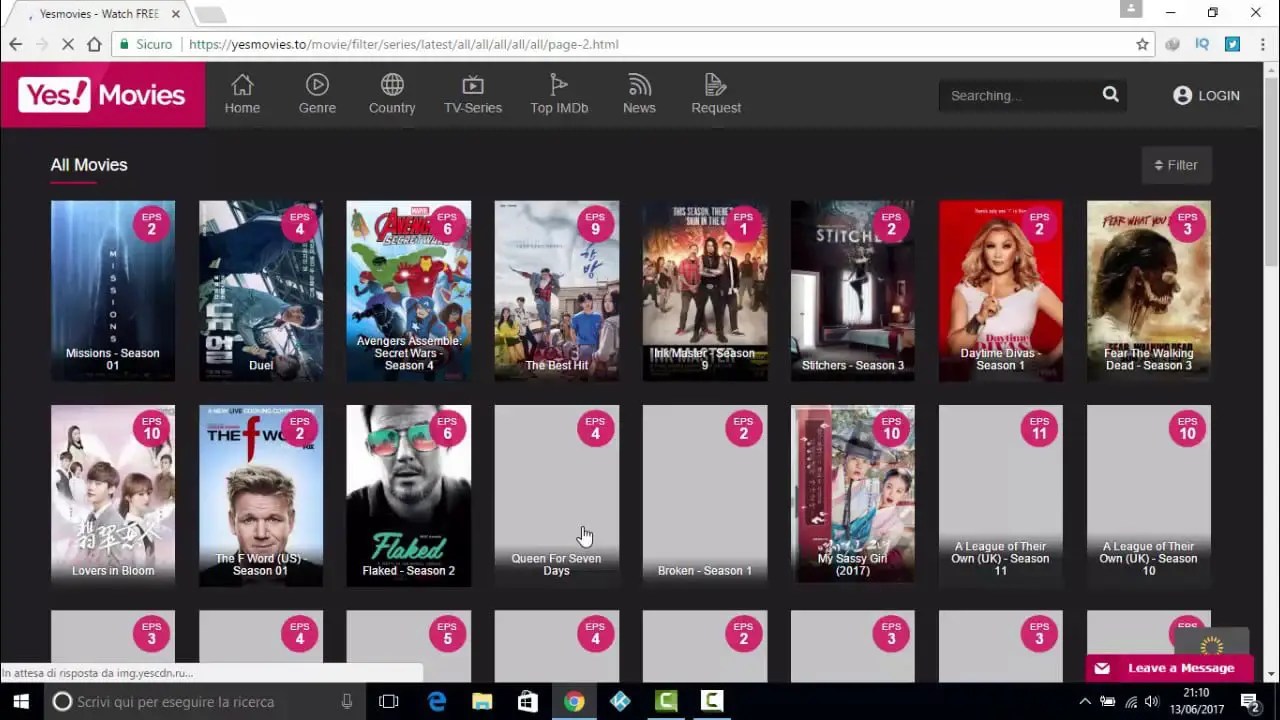The height and width of the screenshot is (720, 1280).
Task: Open the Genre menu in the navbar
Action: 317,94
